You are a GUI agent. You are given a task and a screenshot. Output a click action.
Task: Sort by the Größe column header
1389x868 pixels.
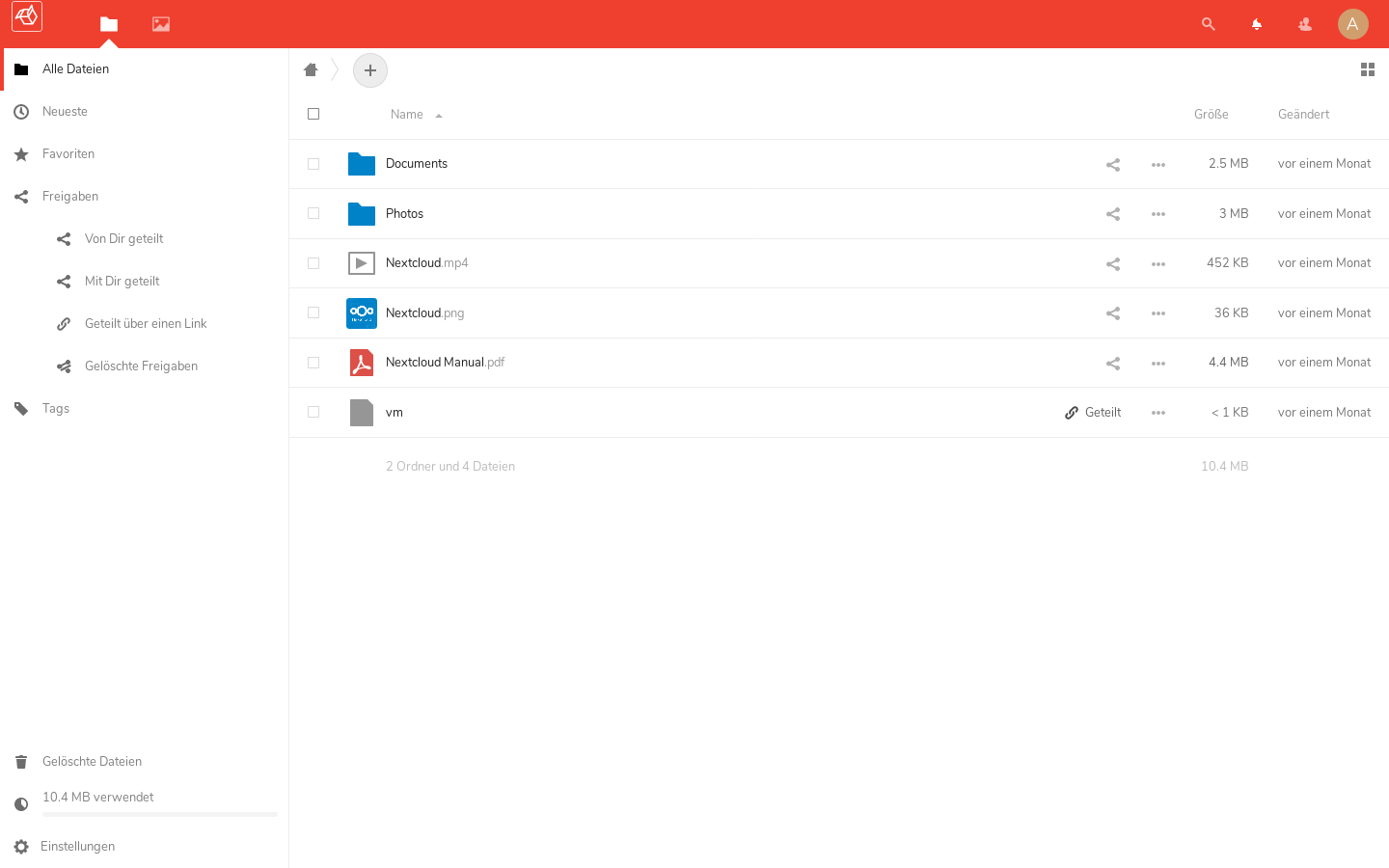[x=1212, y=114]
